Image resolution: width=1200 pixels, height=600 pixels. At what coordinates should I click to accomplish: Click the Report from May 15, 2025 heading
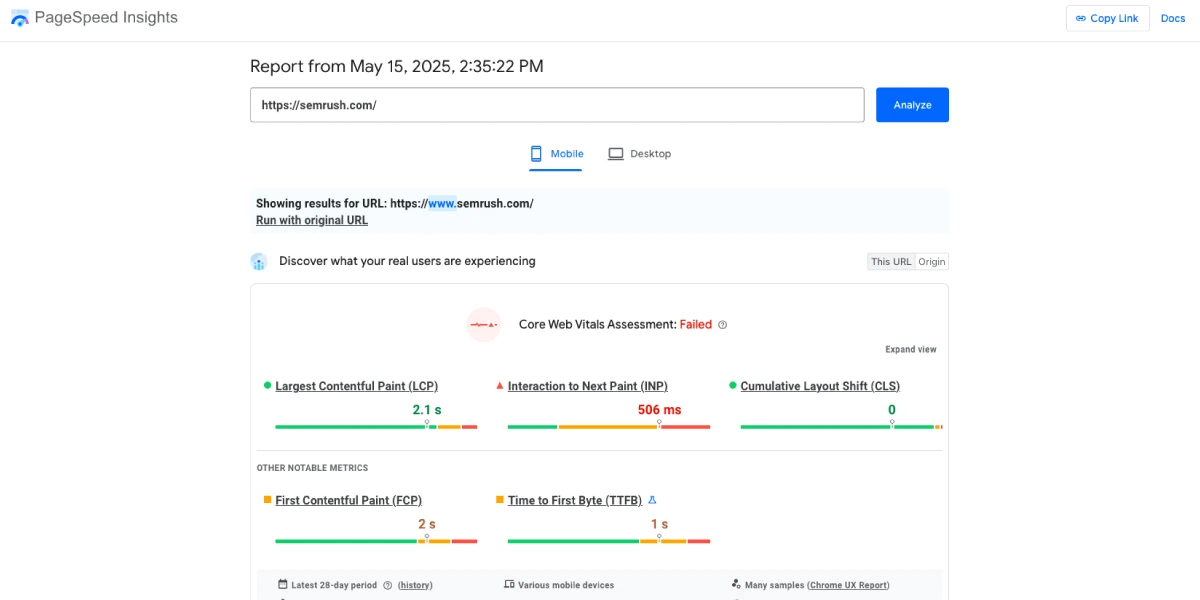click(397, 67)
